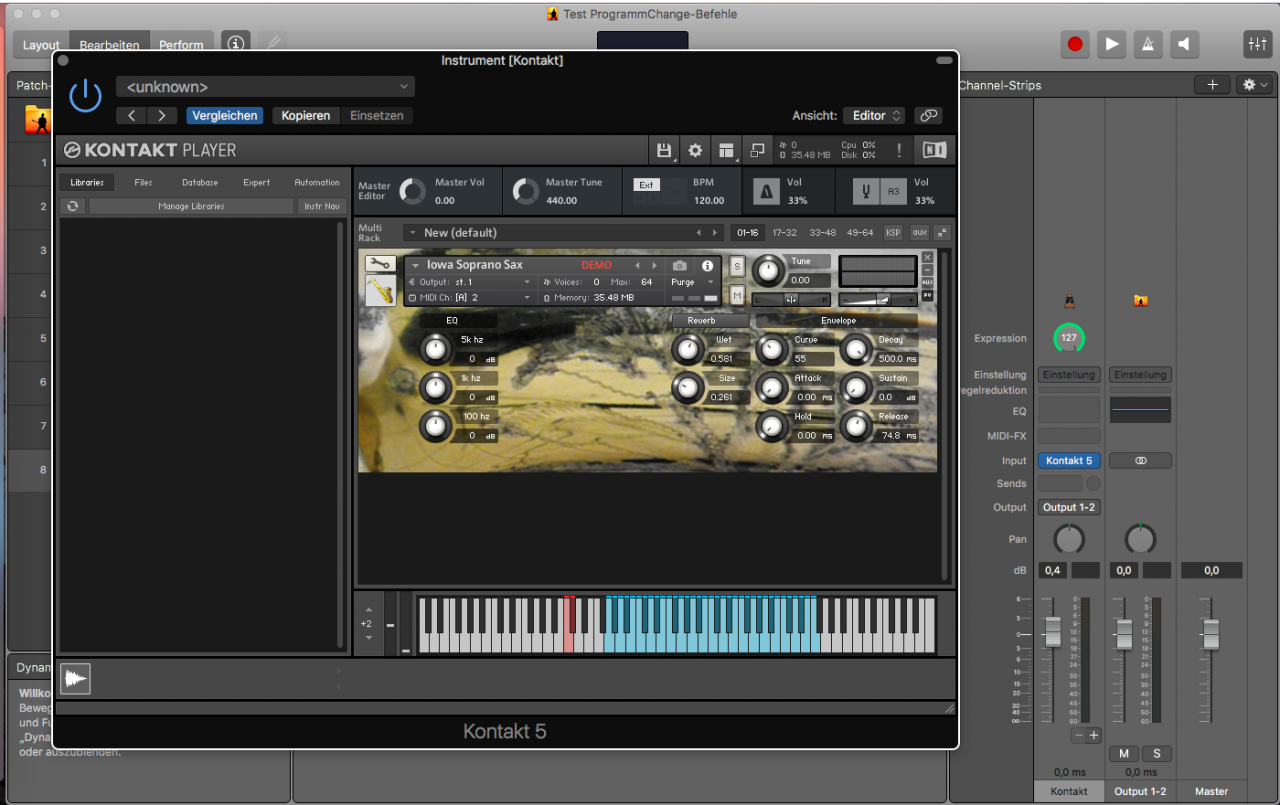The height and width of the screenshot is (805, 1280).
Task: Switch to Files tab in browser
Action: click(143, 183)
